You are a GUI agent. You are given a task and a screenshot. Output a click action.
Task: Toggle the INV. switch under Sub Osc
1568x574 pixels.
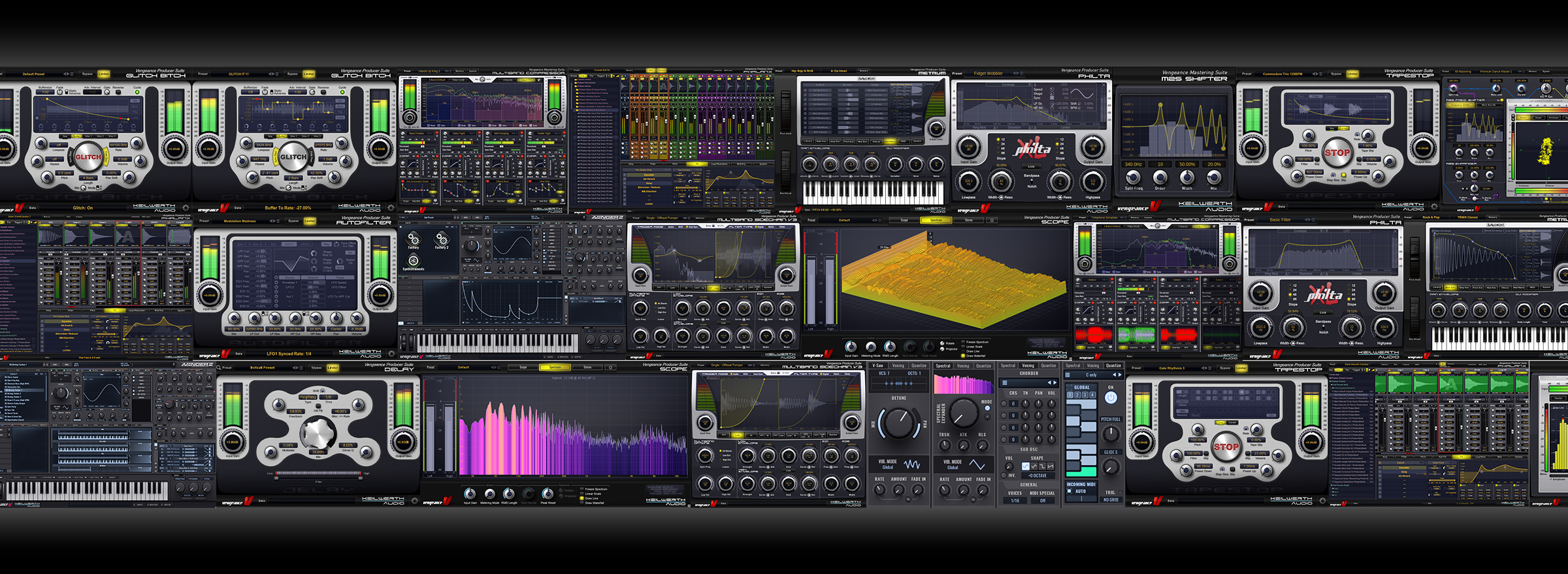(x=1005, y=475)
